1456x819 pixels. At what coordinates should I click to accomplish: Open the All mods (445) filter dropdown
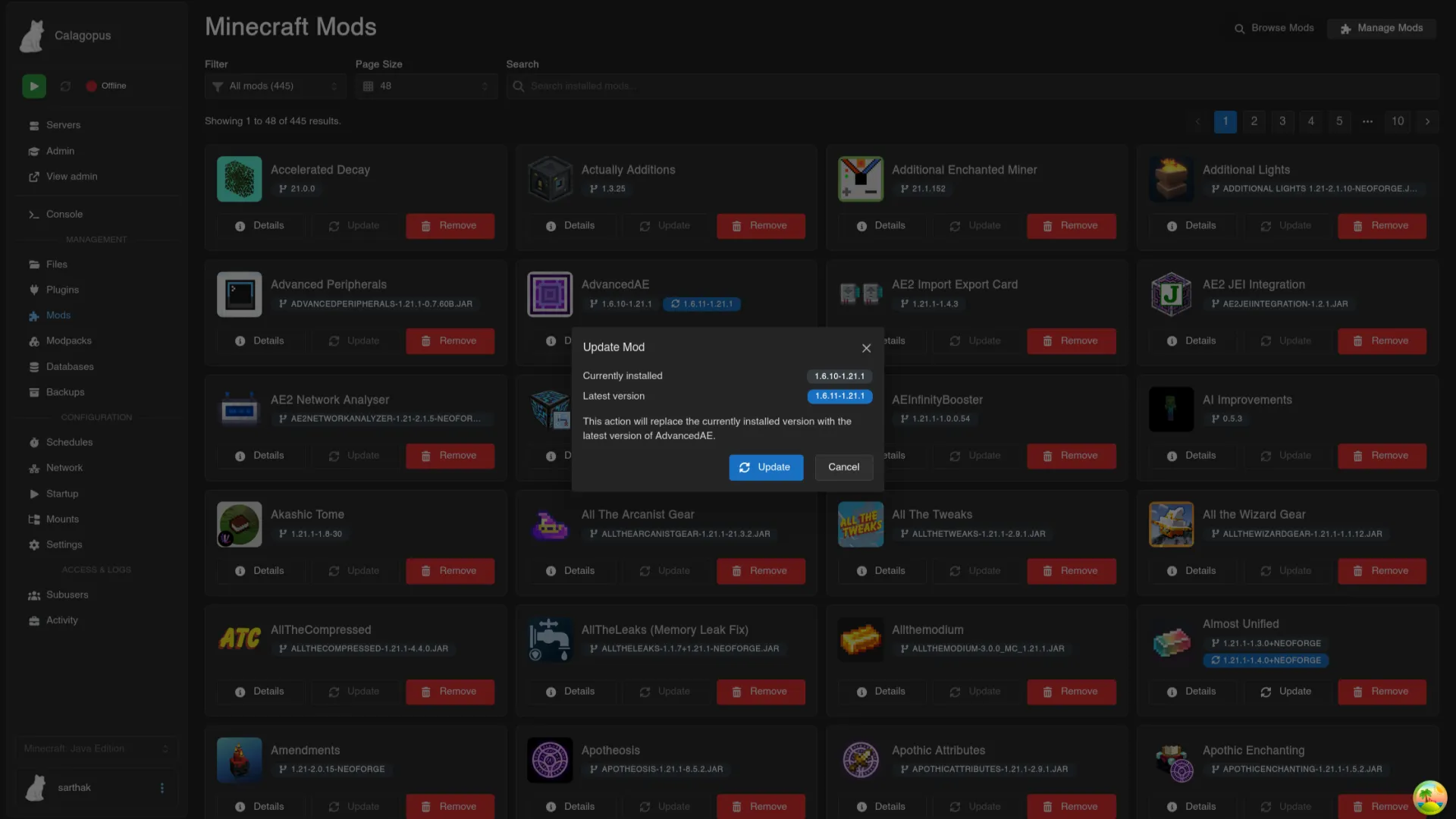pos(275,86)
